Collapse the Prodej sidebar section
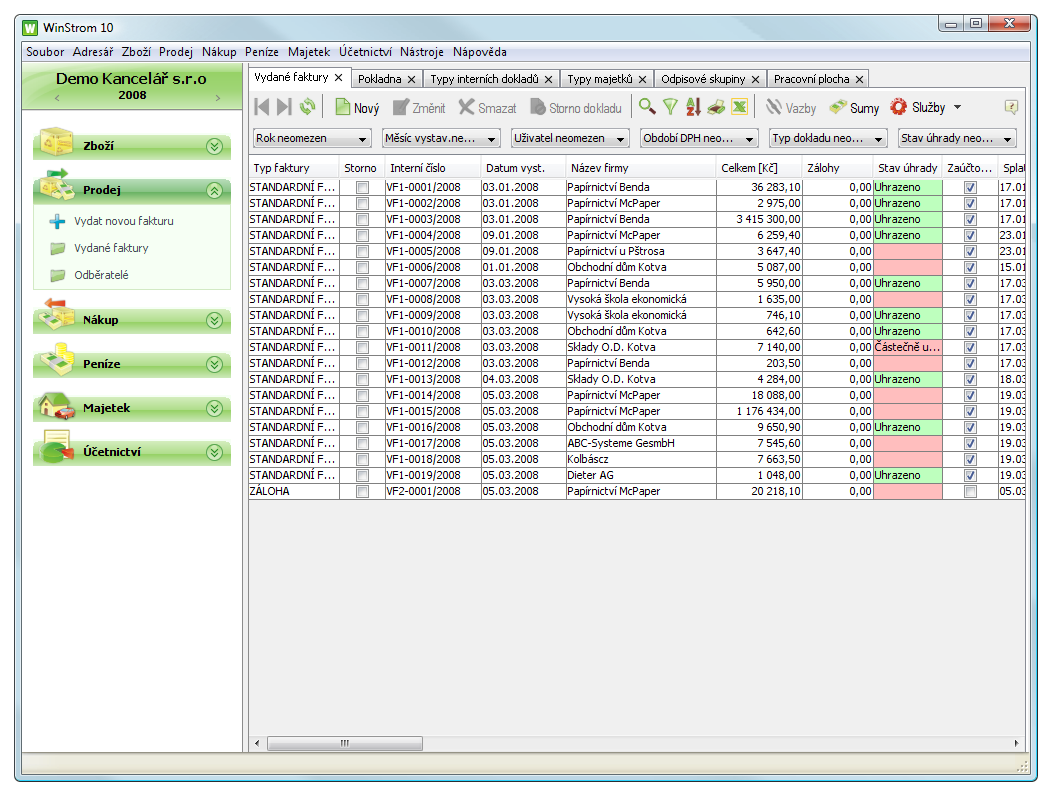Screen dimensions: 1056x800 (x=214, y=191)
